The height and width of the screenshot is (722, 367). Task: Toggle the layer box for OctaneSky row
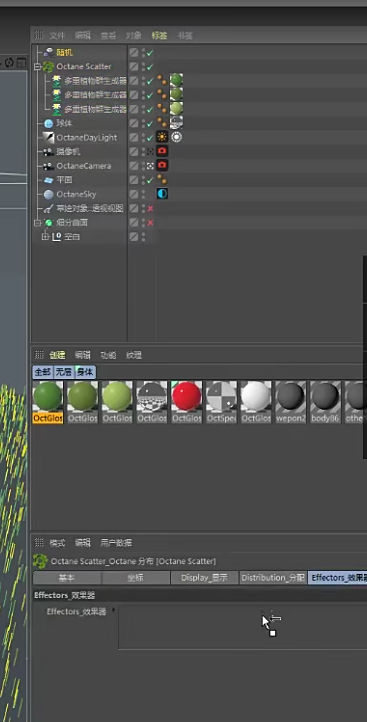click(134, 194)
